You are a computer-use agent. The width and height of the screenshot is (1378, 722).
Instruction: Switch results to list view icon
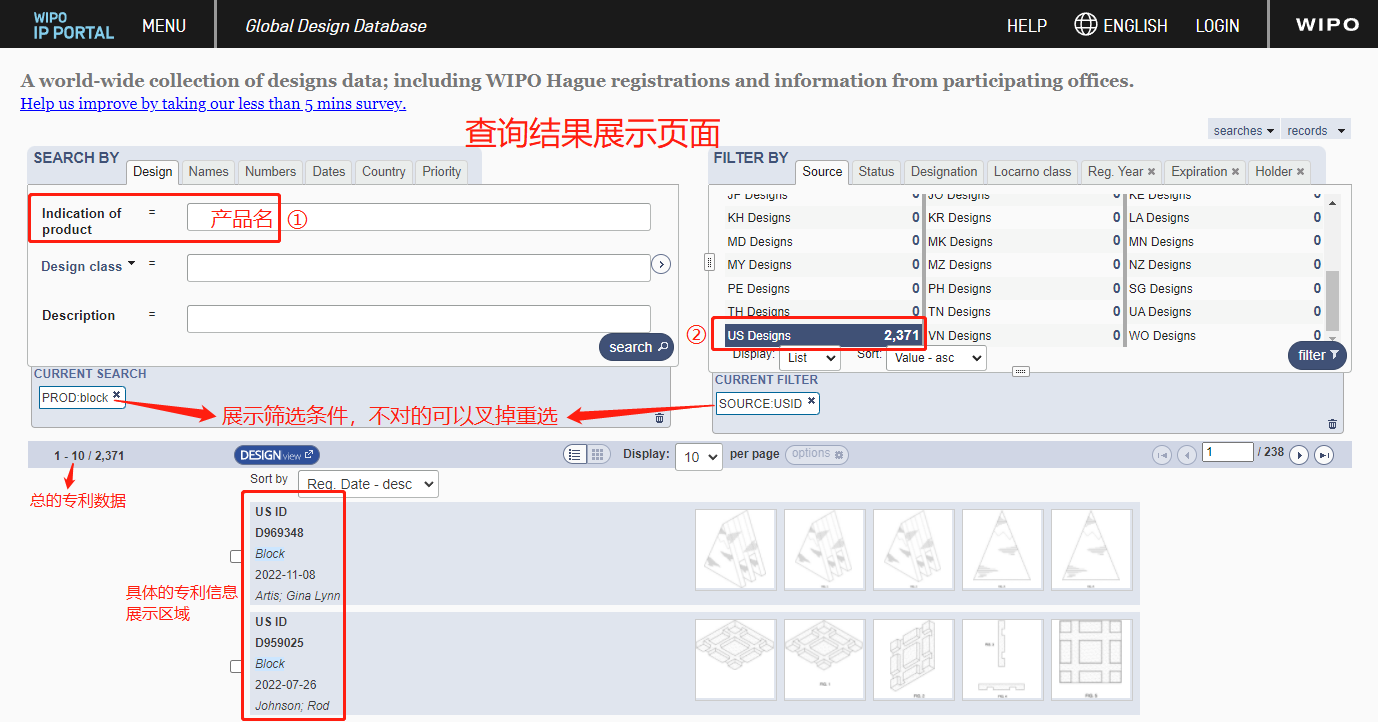(575, 455)
